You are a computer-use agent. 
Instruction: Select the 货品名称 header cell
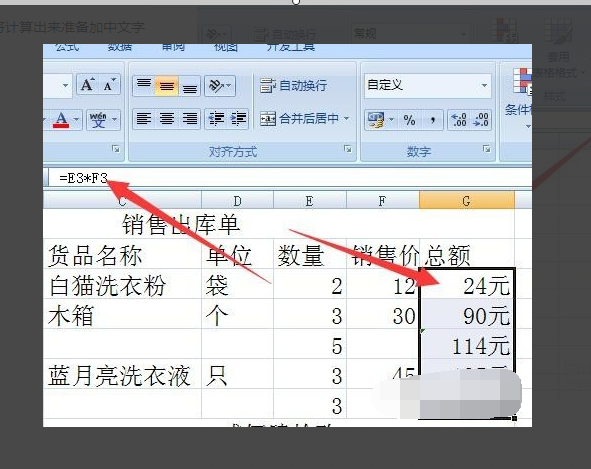click(122, 254)
